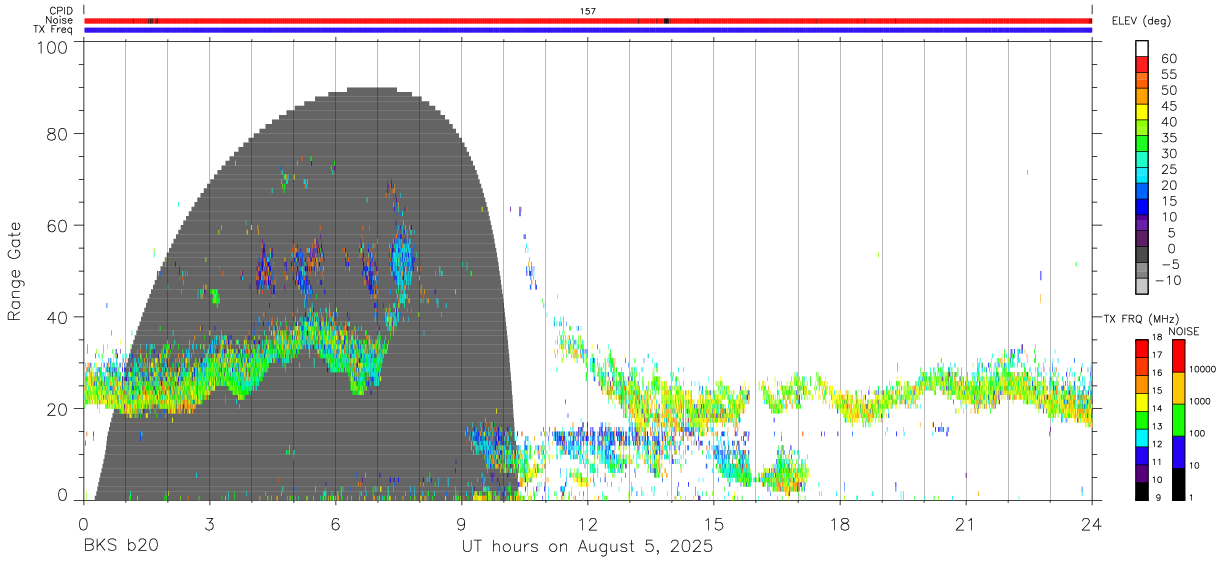Pick the black segment of the TX FRQ colorbar
Image resolution: width=1228 pixels, height=567 pixels.
tap(1142, 491)
